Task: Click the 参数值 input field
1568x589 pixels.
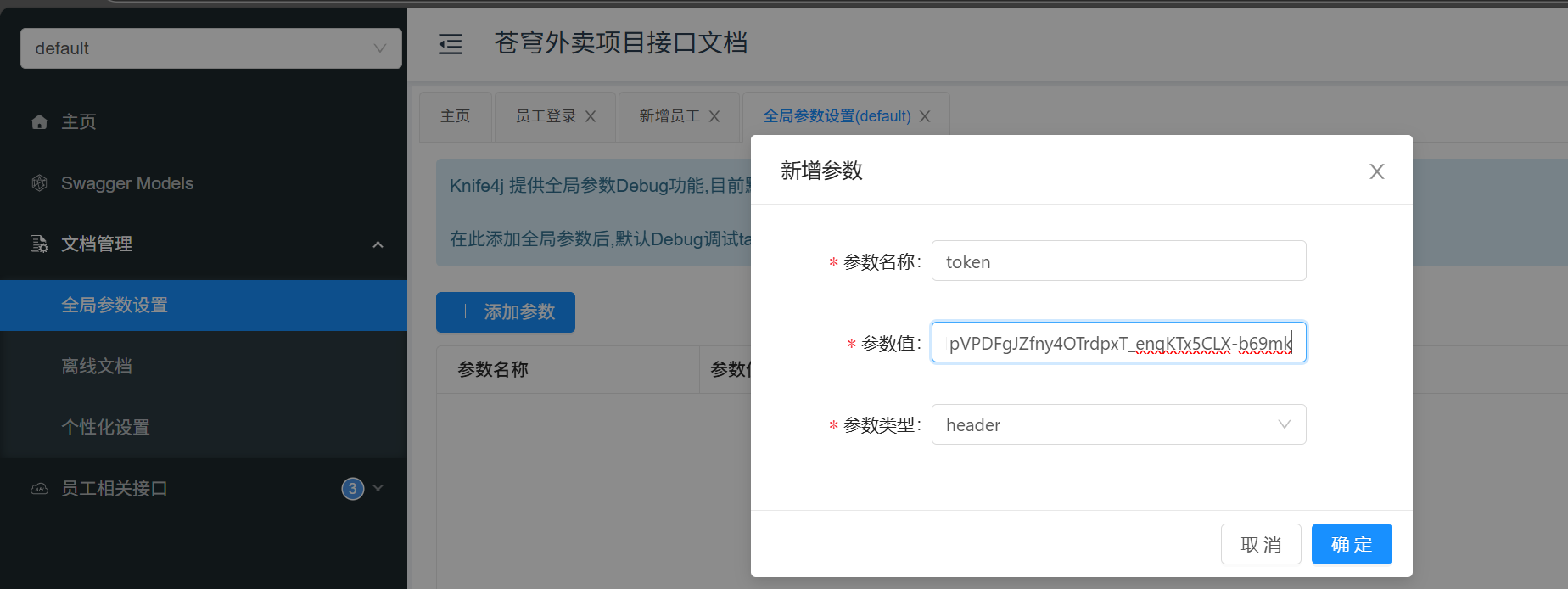Action: pyautogui.click(x=1118, y=343)
